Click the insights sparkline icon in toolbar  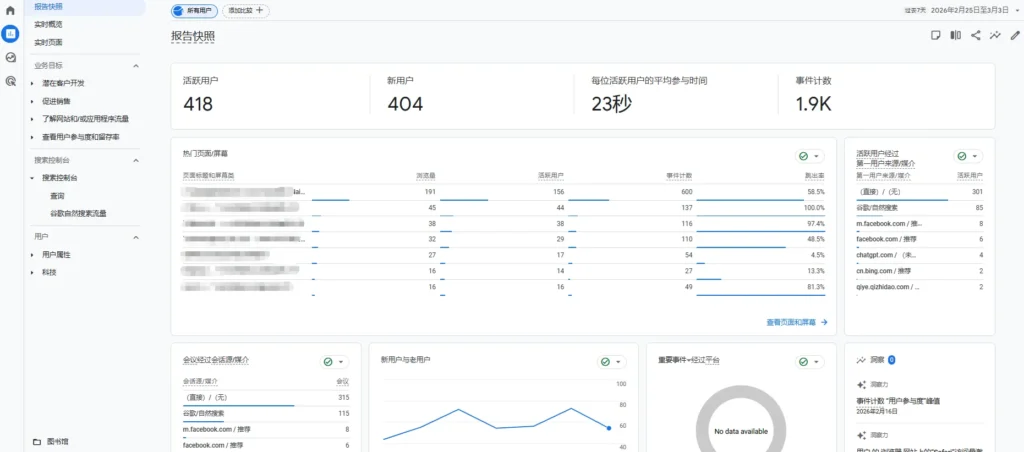[995, 36]
